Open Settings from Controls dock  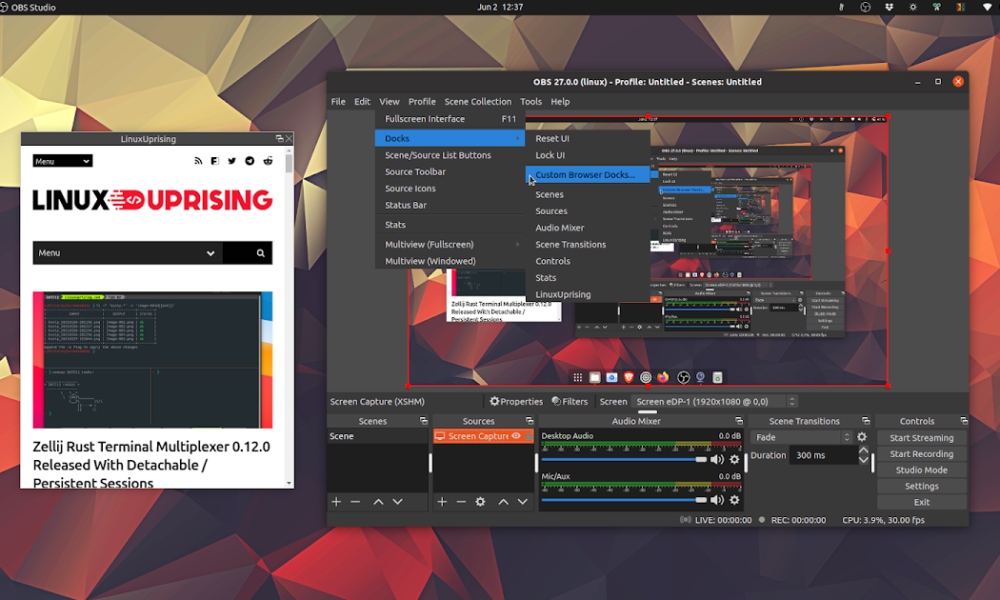tap(922, 486)
